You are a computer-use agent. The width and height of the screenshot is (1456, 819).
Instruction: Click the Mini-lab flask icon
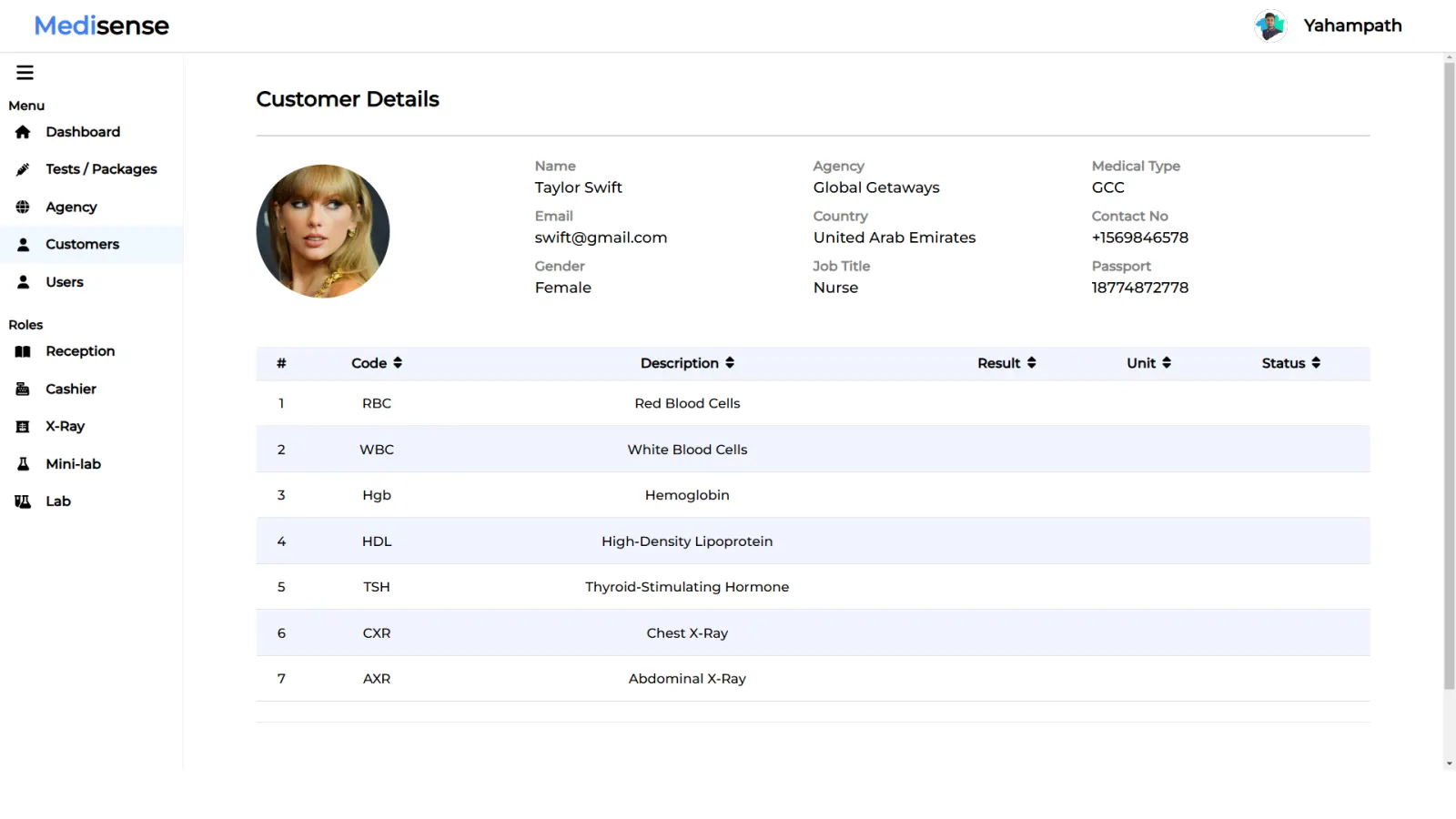(23, 464)
